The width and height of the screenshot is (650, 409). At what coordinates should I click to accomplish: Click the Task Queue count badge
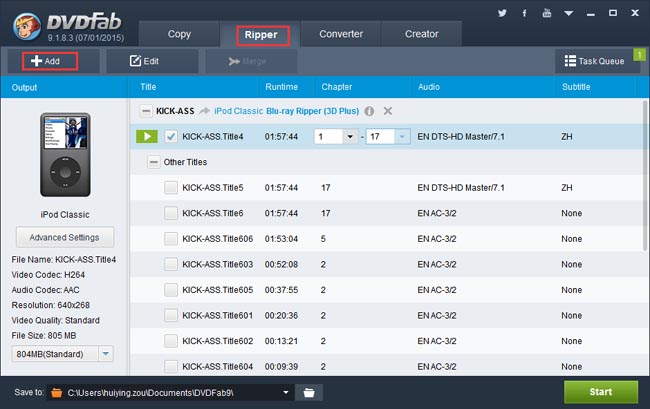click(x=639, y=55)
